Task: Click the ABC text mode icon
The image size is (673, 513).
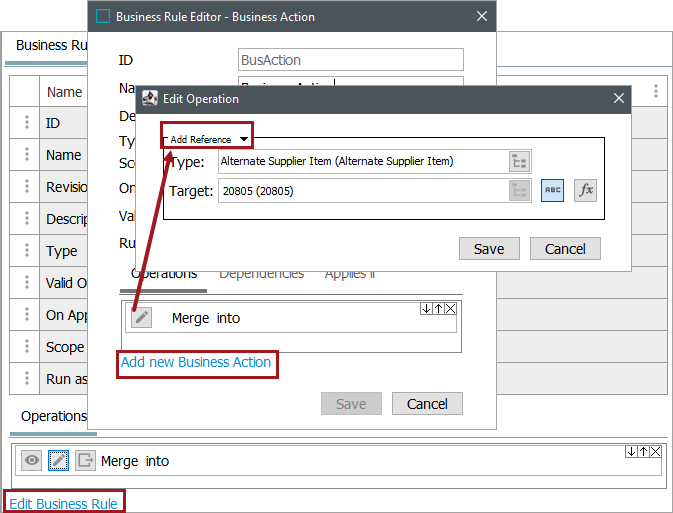Action: (x=553, y=190)
